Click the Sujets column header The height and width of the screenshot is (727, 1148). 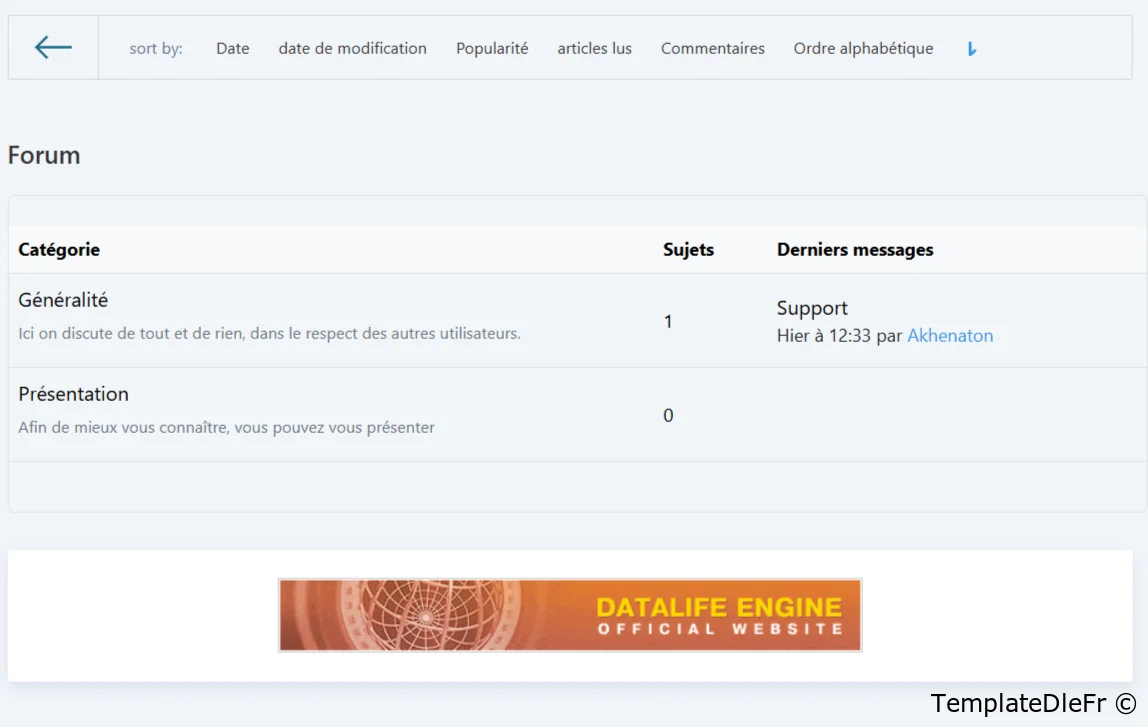tap(688, 250)
